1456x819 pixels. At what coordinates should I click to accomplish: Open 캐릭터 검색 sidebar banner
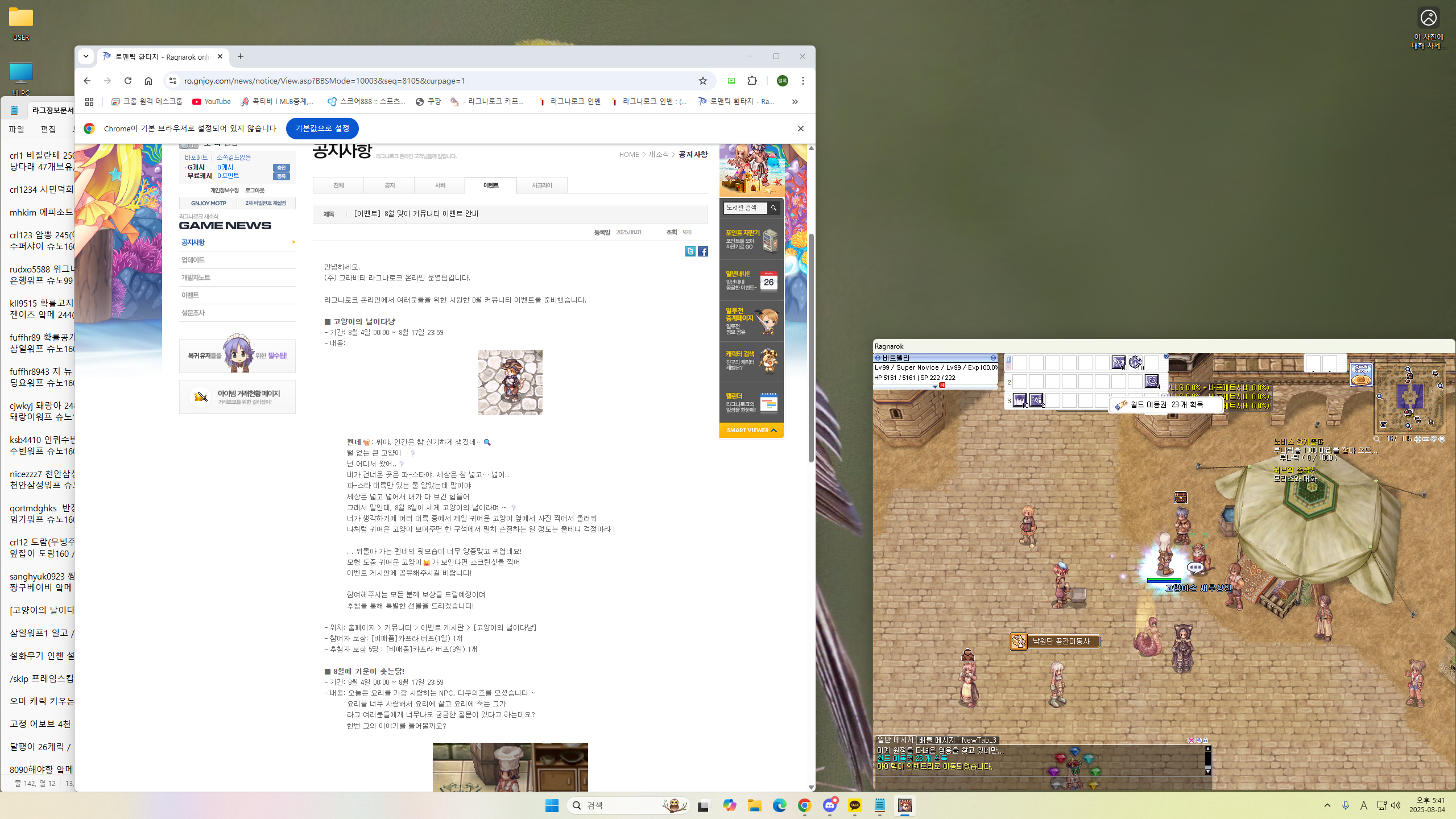click(x=751, y=361)
